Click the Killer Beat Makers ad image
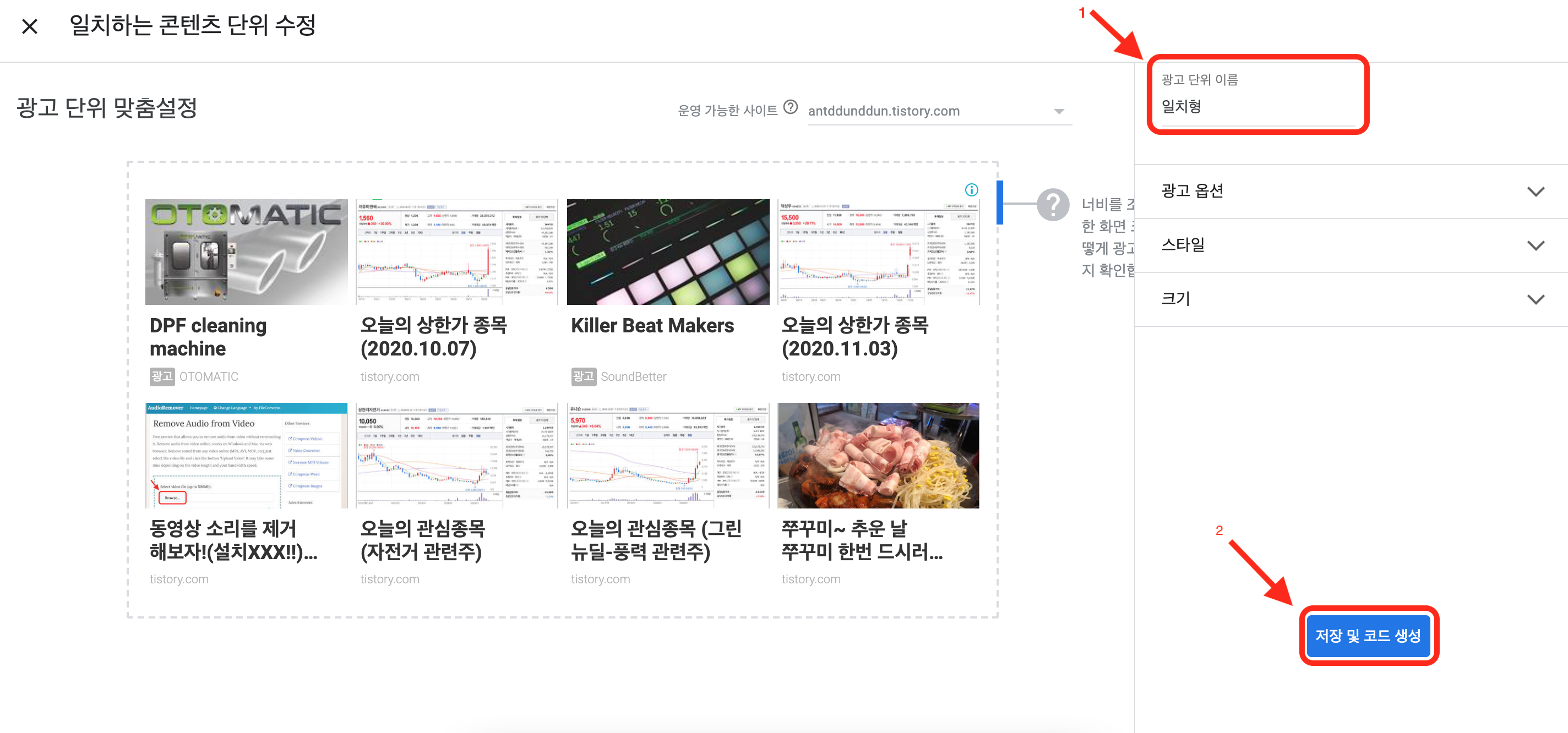Viewport: 1568px width, 733px height. coord(668,252)
